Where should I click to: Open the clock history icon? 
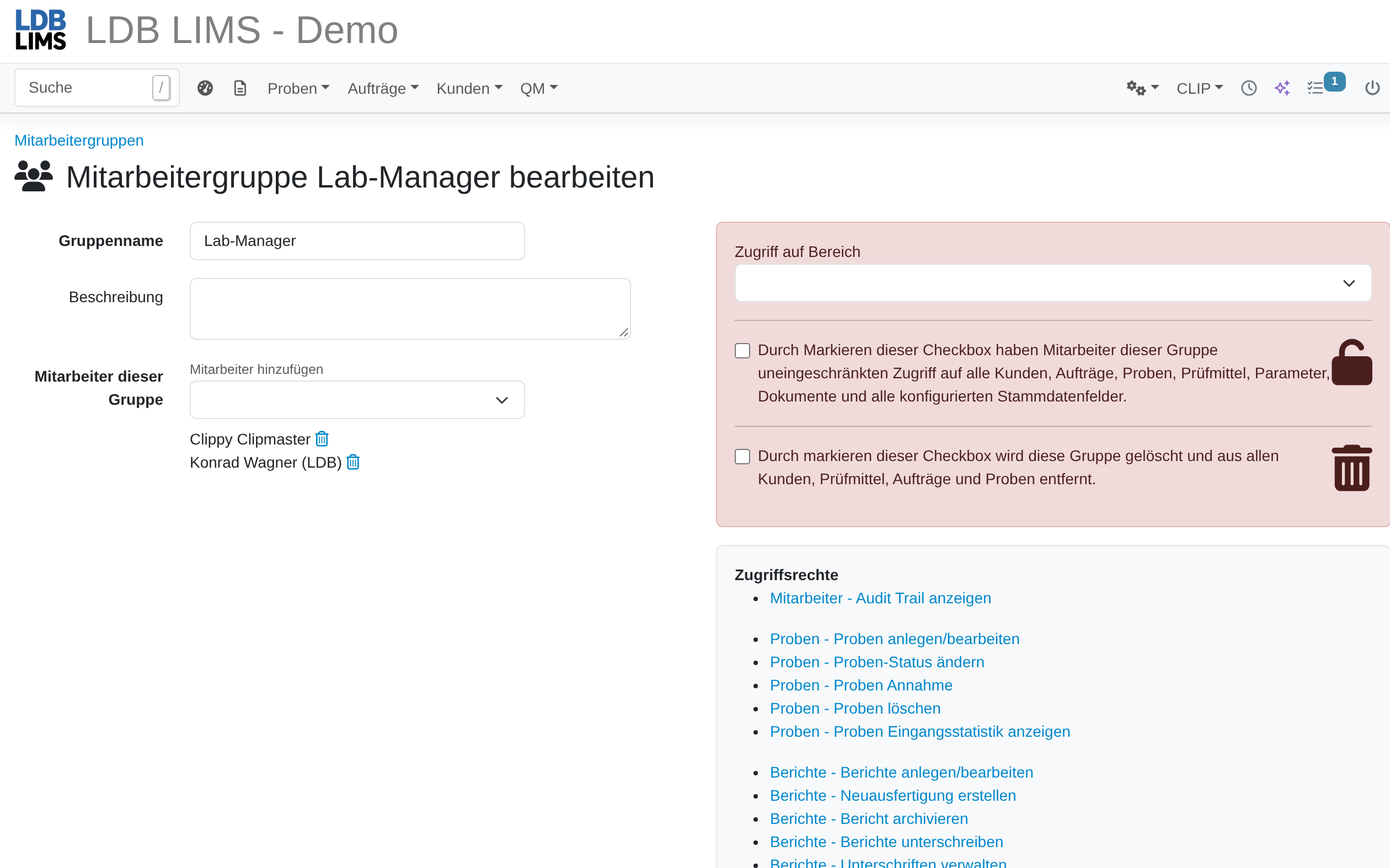click(1248, 88)
